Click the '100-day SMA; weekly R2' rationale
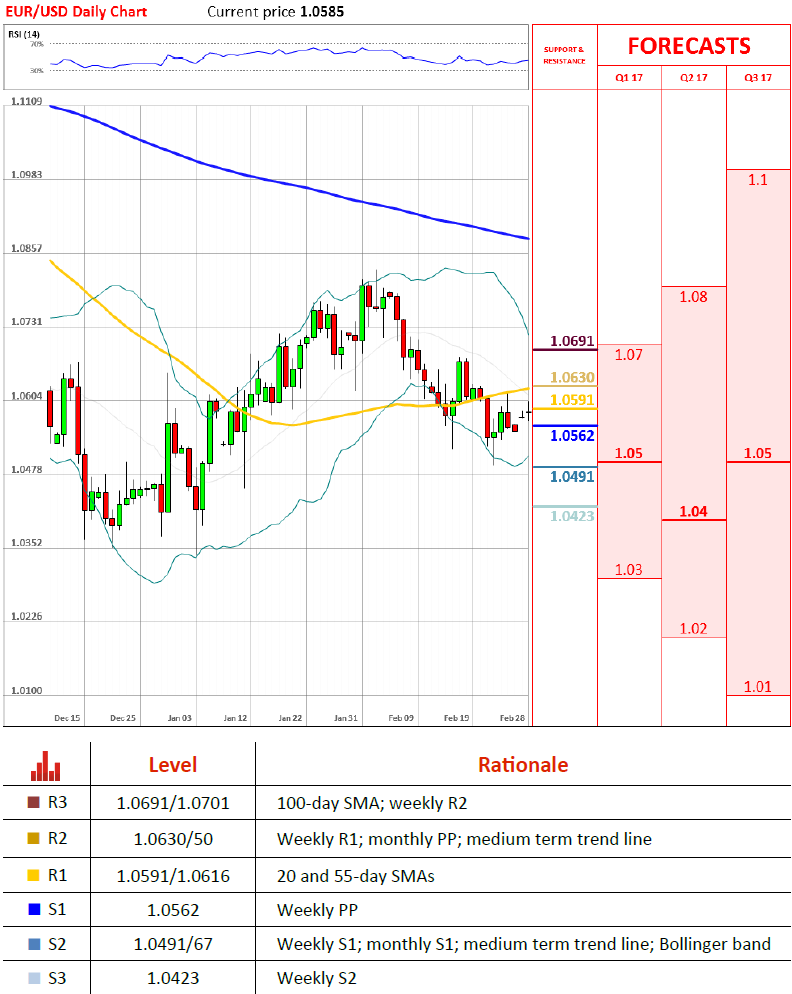Viewport: 792px width, 994px height. pos(372,803)
